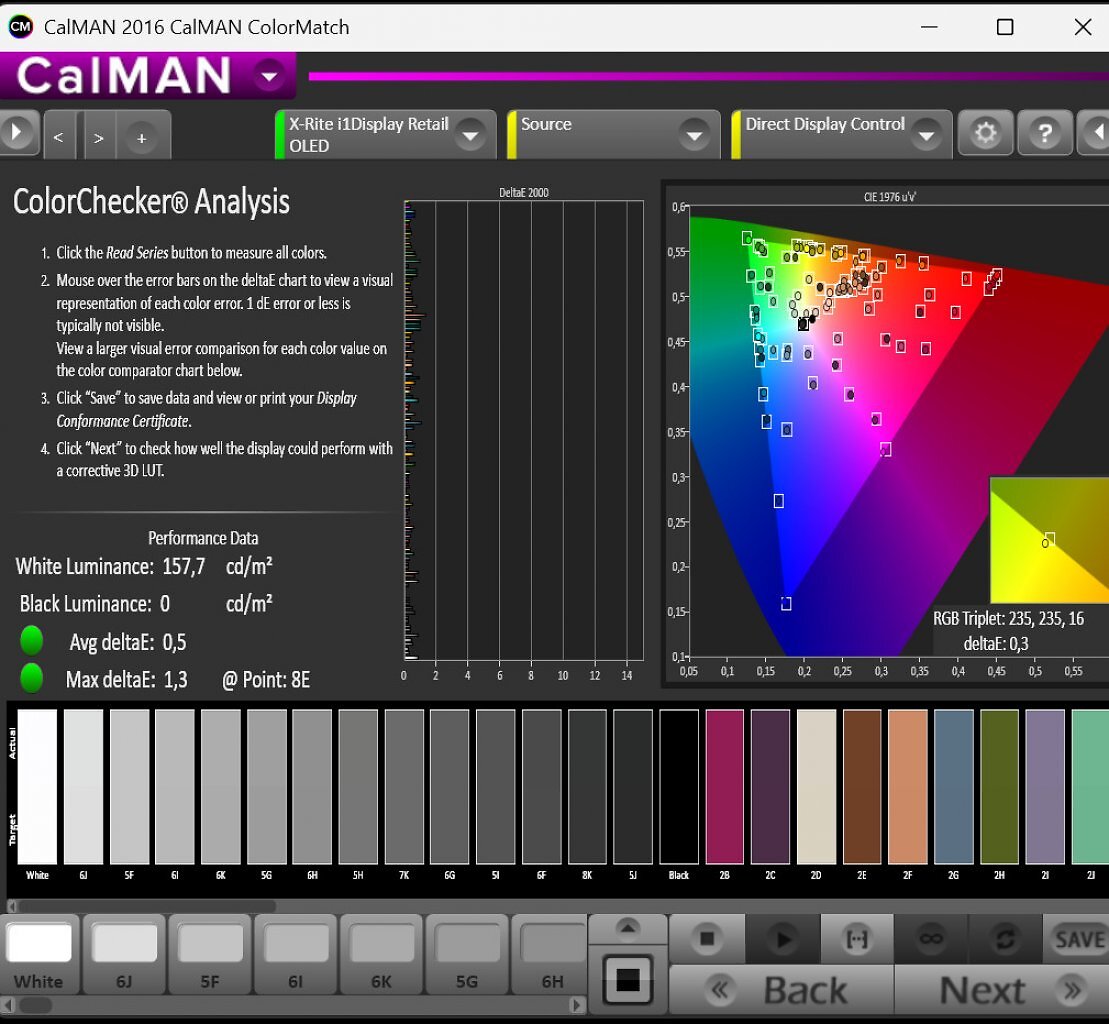Click the Next button
This screenshot has width=1109, height=1024.
(x=1001, y=989)
